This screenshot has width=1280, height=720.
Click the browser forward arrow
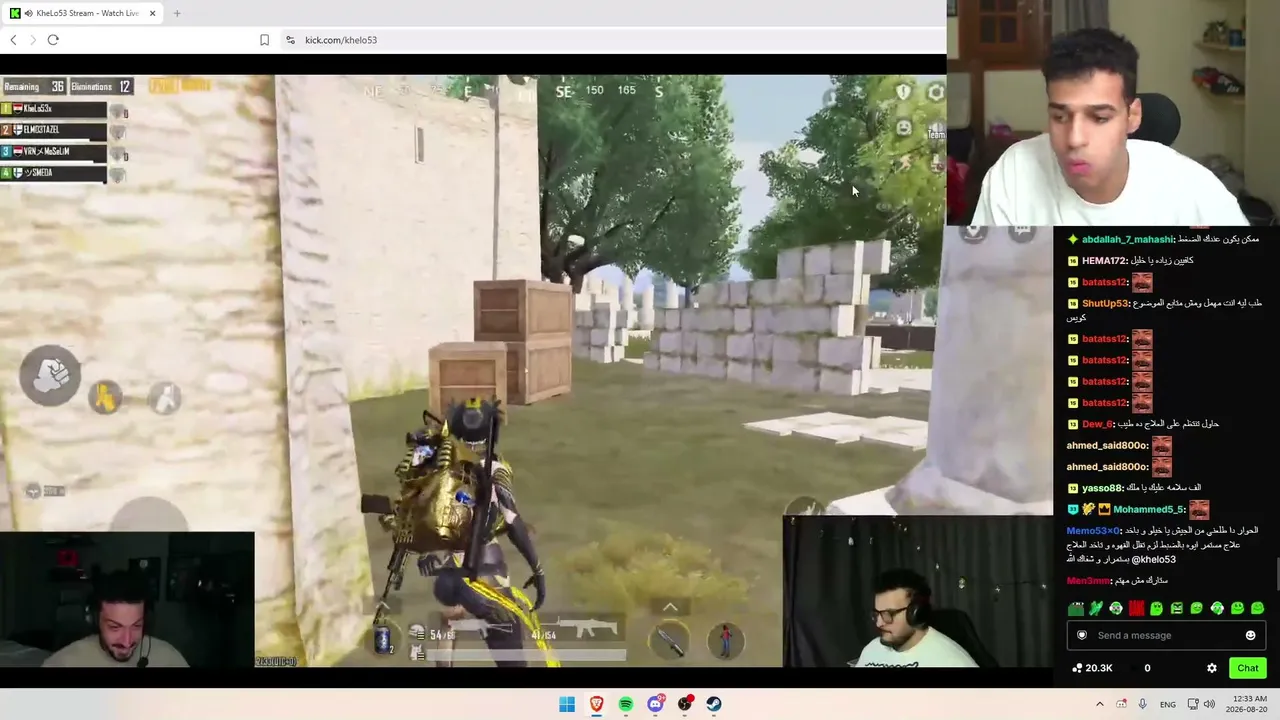(x=32, y=40)
